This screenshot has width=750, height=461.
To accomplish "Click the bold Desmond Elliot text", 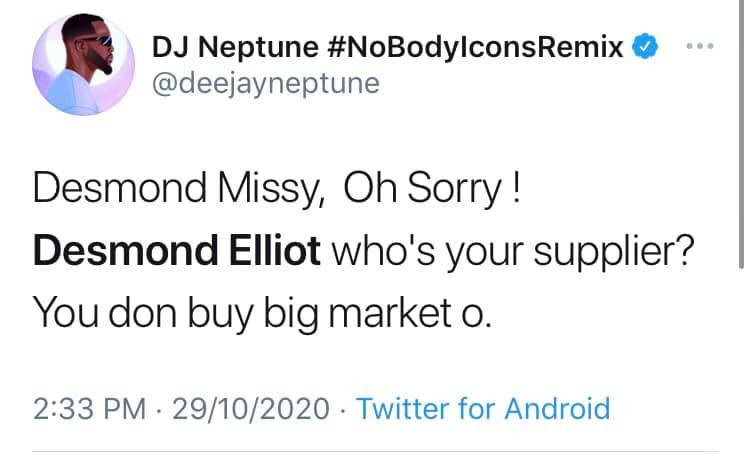I will [176, 251].
